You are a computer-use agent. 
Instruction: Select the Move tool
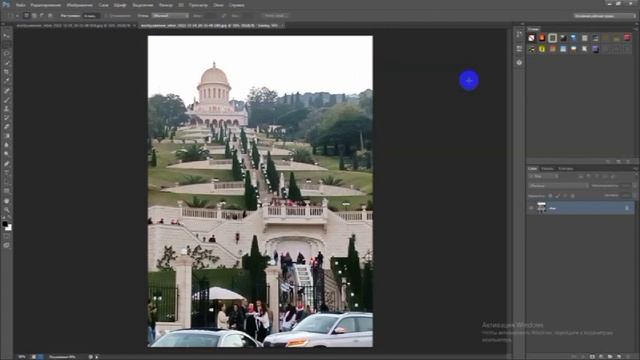pos(6,36)
